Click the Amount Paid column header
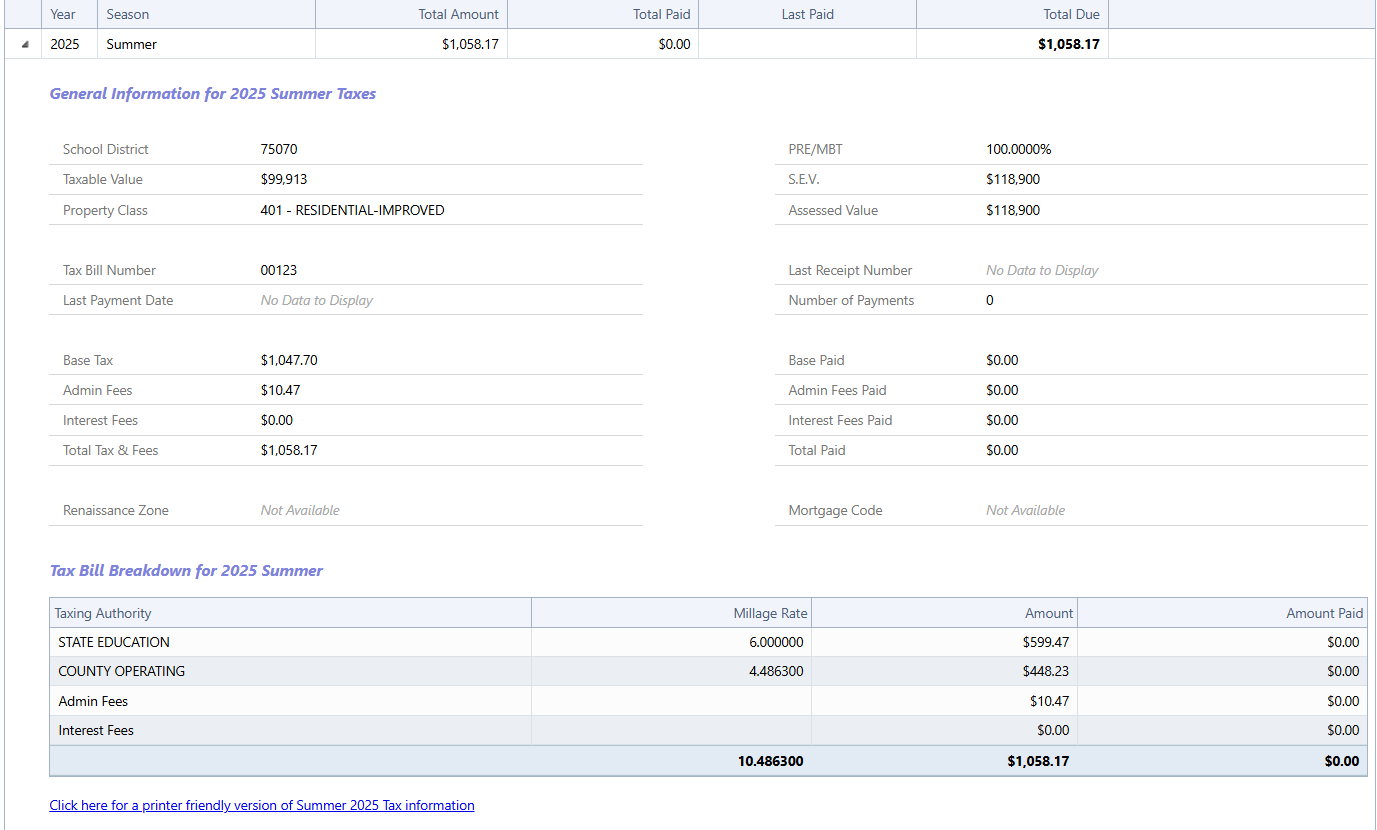This screenshot has height=830, width=1377. pyautogui.click(x=1324, y=613)
